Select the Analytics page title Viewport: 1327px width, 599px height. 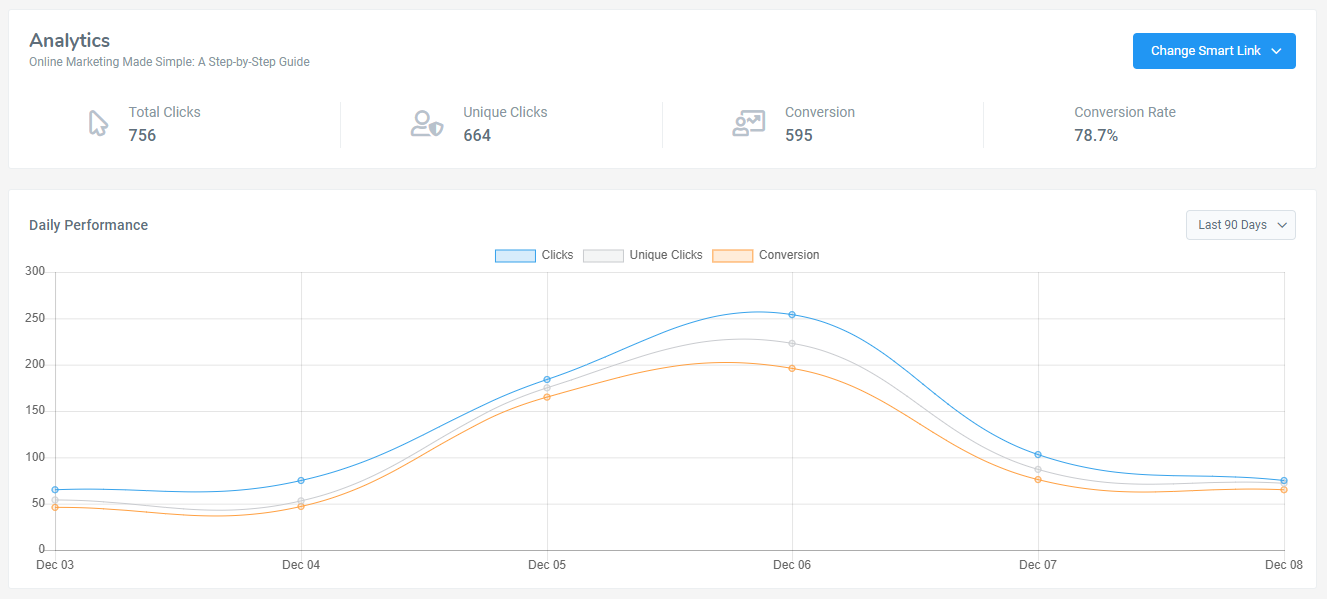69,40
